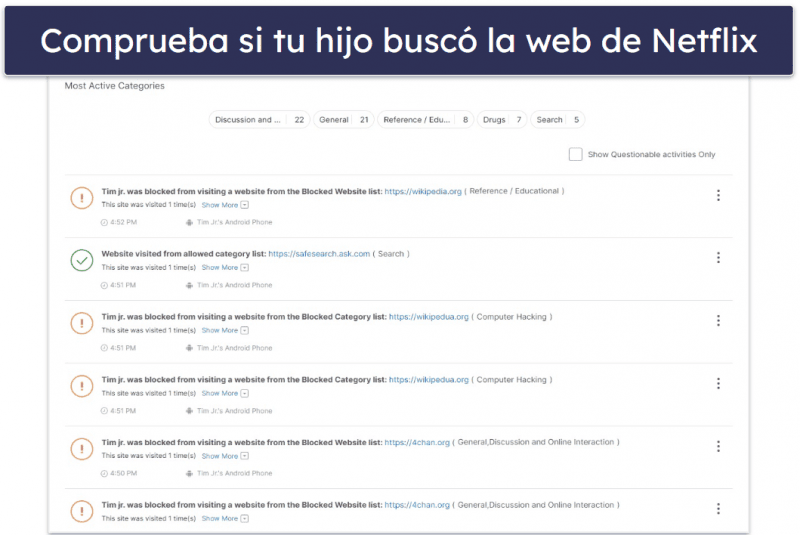Click the clock icon next to 4:52 PM
The width and height of the screenshot is (800, 535).
(104, 222)
